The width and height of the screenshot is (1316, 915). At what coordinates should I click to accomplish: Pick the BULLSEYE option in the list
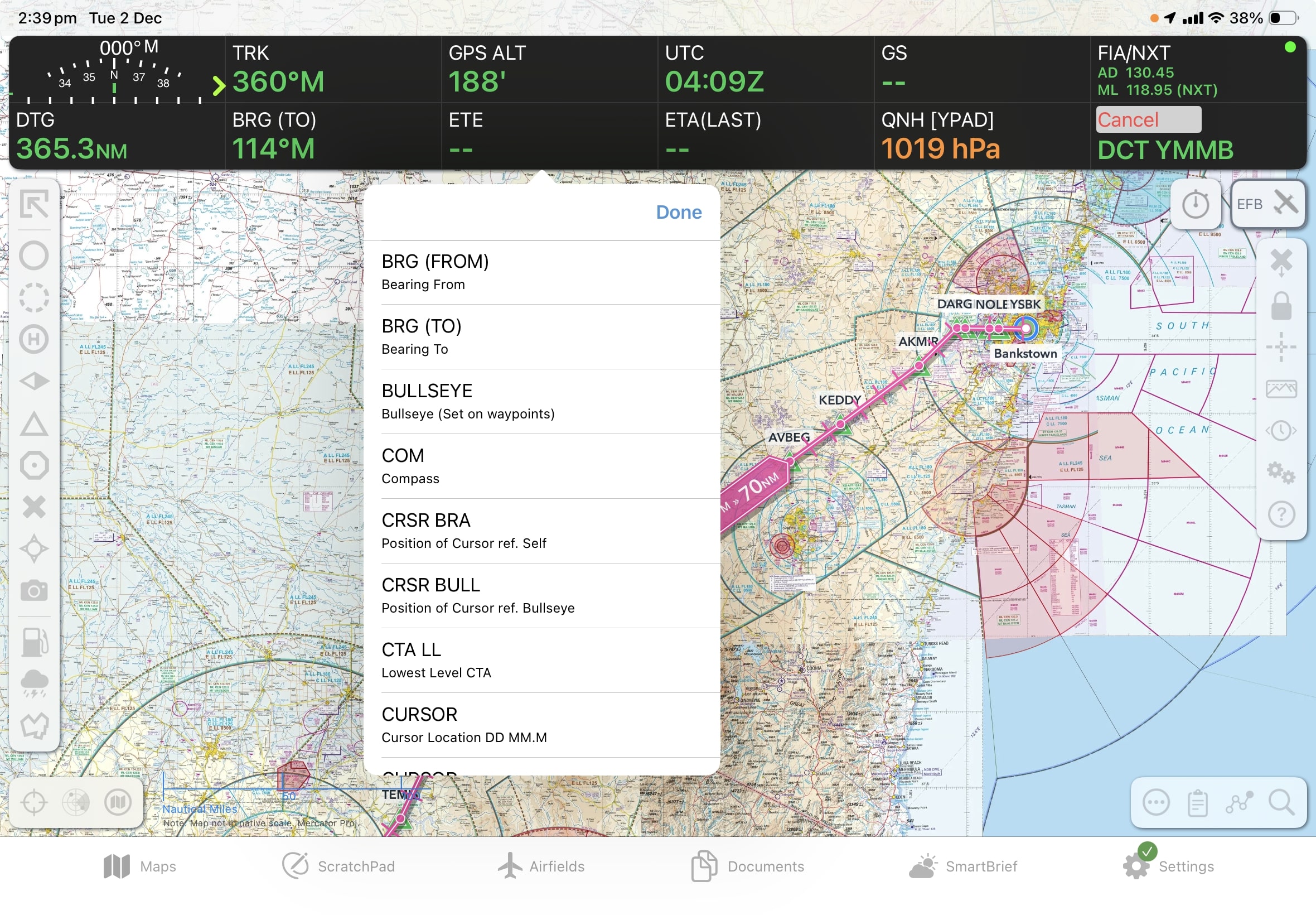point(541,401)
